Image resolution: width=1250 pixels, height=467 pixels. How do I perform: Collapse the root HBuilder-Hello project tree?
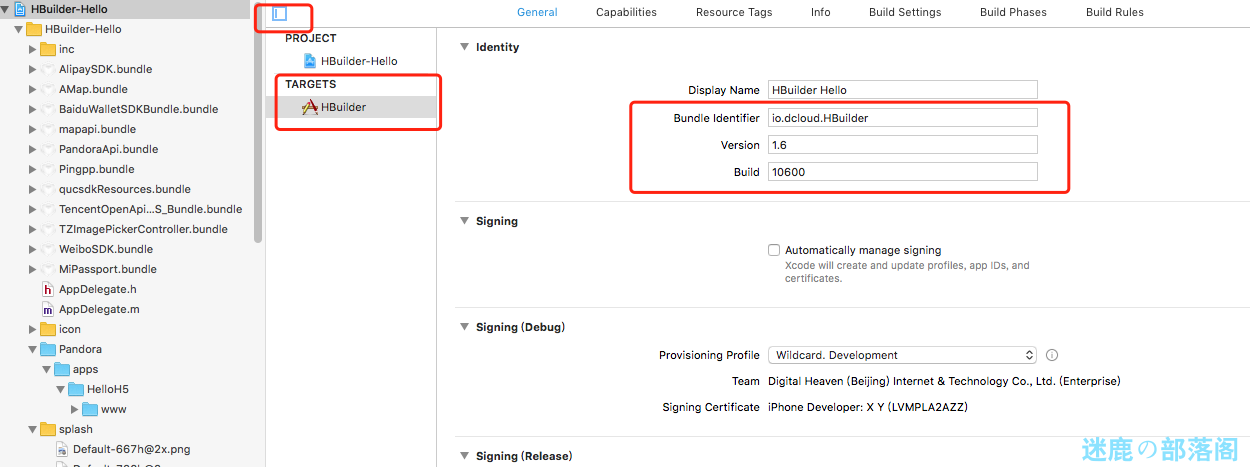tap(6, 9)
